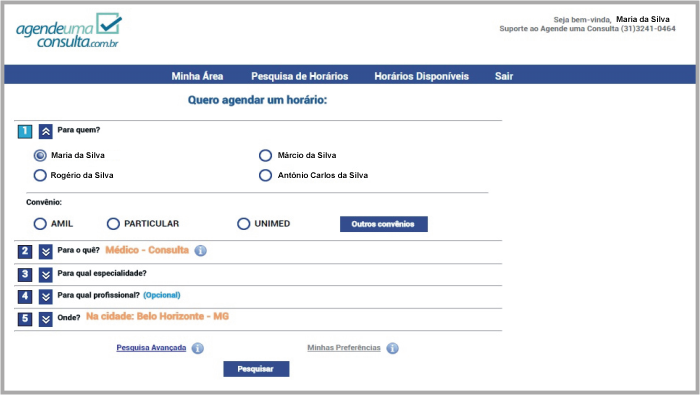
Task: Expand the 'Onde?' section
Action: pyautogui.click(x=46, y=319)
